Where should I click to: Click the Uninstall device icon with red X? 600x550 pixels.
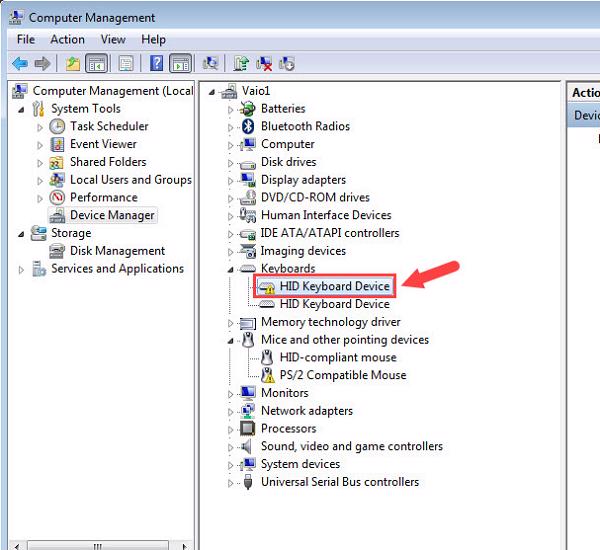pos(264,64)
